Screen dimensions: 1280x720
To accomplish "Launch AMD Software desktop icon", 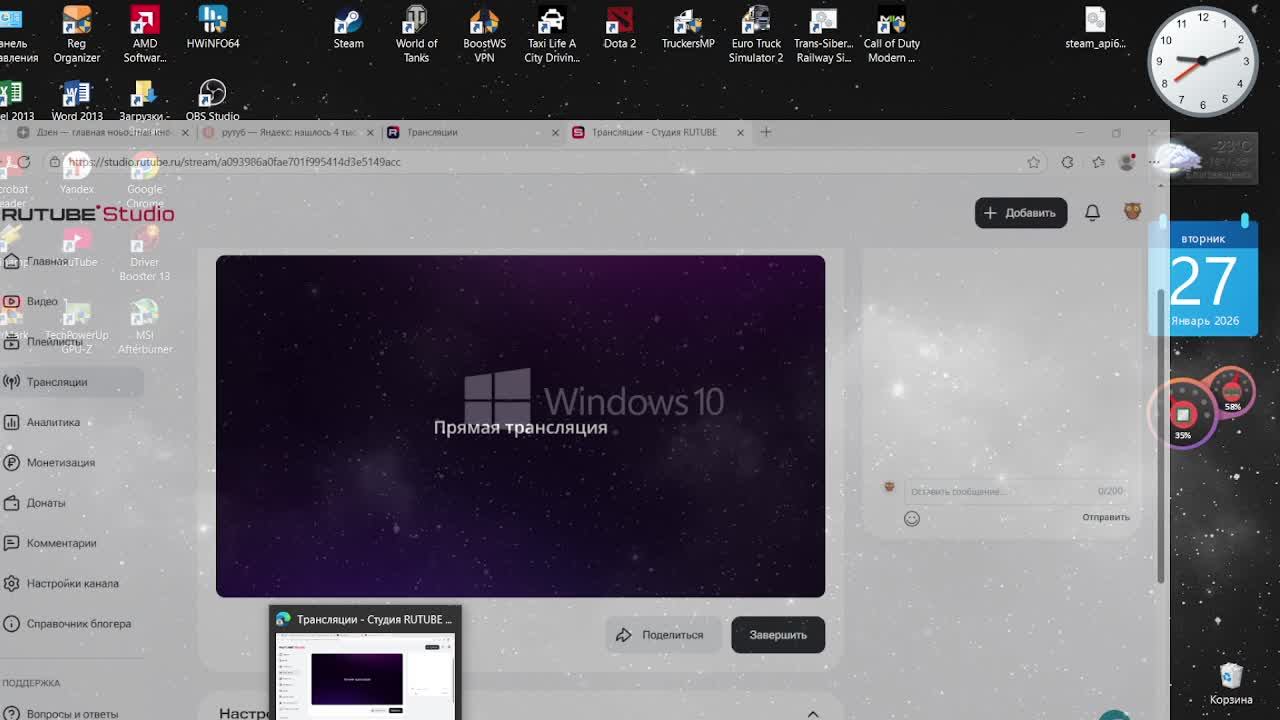I will coord(145,34).
